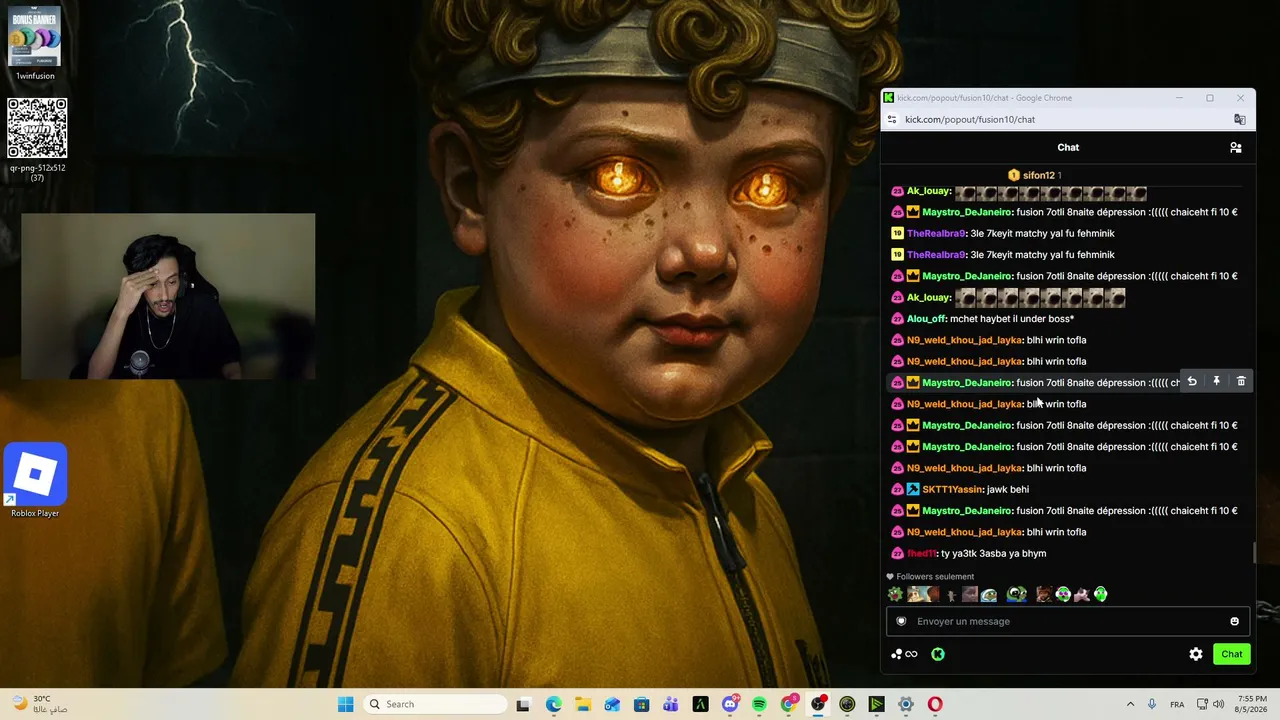
Task: Click the Google Translate icon in Chrome
Action: [x=1240, y=119]
